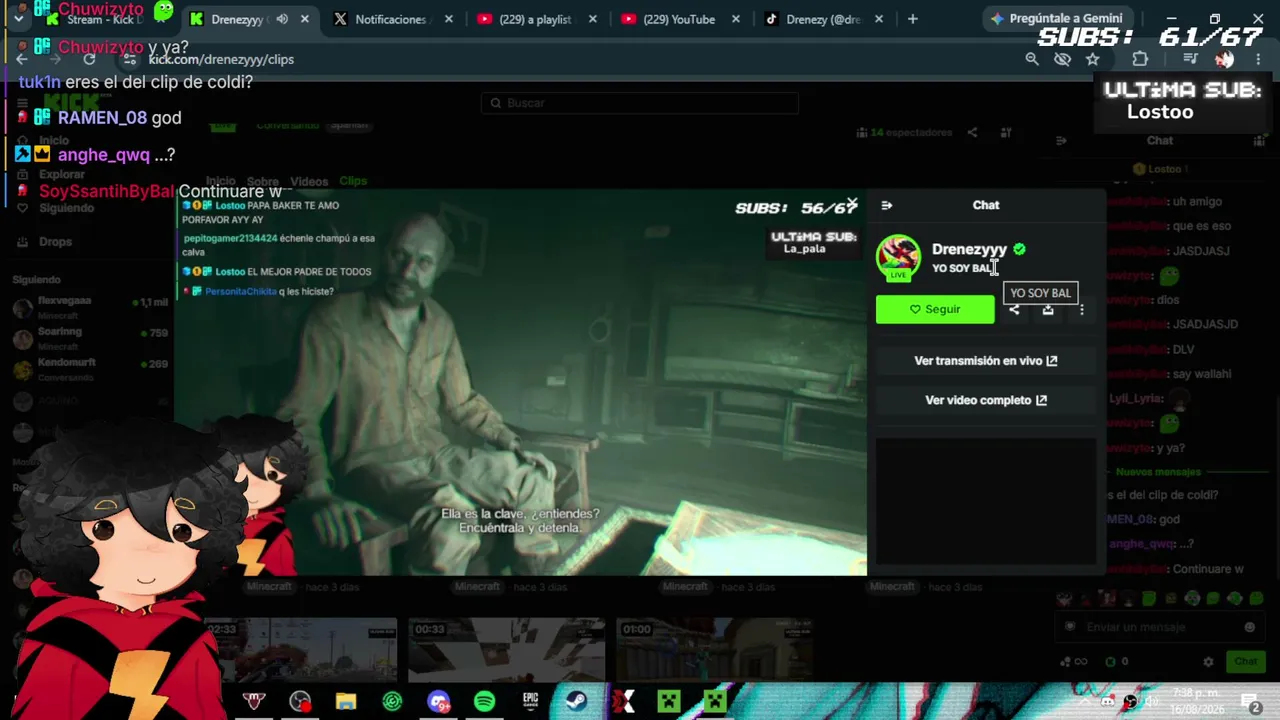Image resolution: width=1280 pixels, height=720 pixels.
Task: Open Drenezyyy's profile avatar
Action: pyautogui.click(x=898, y=257)
